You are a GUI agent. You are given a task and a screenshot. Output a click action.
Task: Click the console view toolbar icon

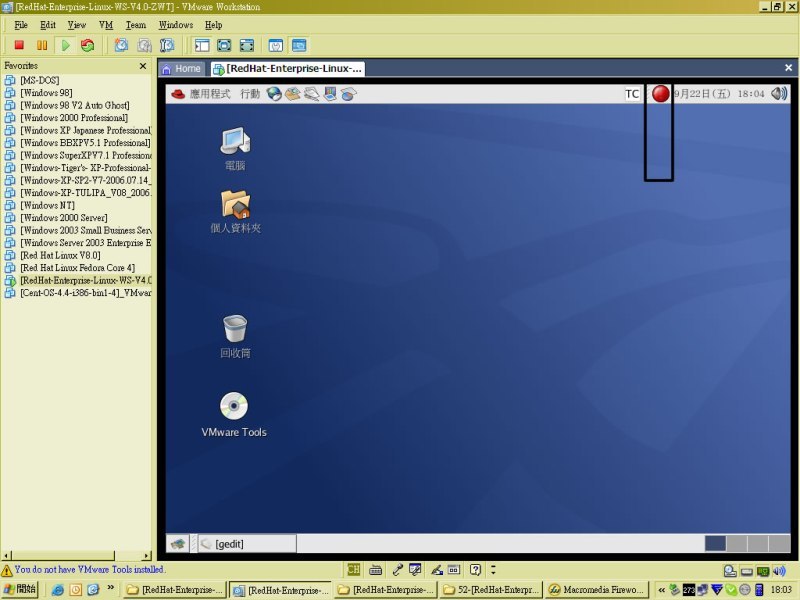click(299, 45)
